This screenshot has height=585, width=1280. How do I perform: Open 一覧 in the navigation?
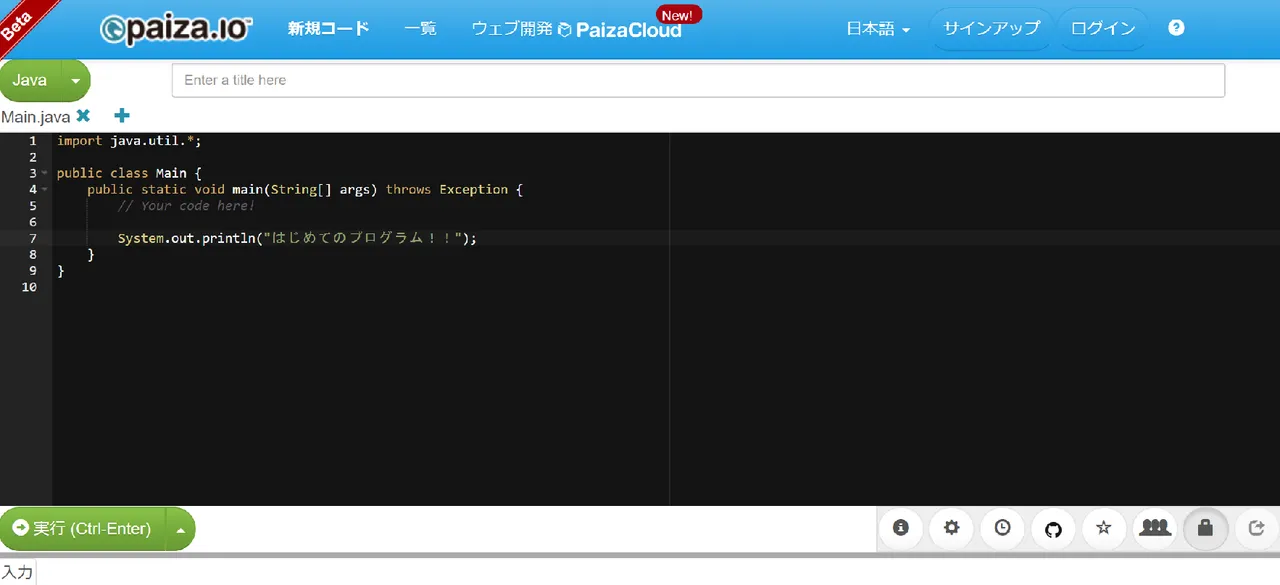pos(421,28)
